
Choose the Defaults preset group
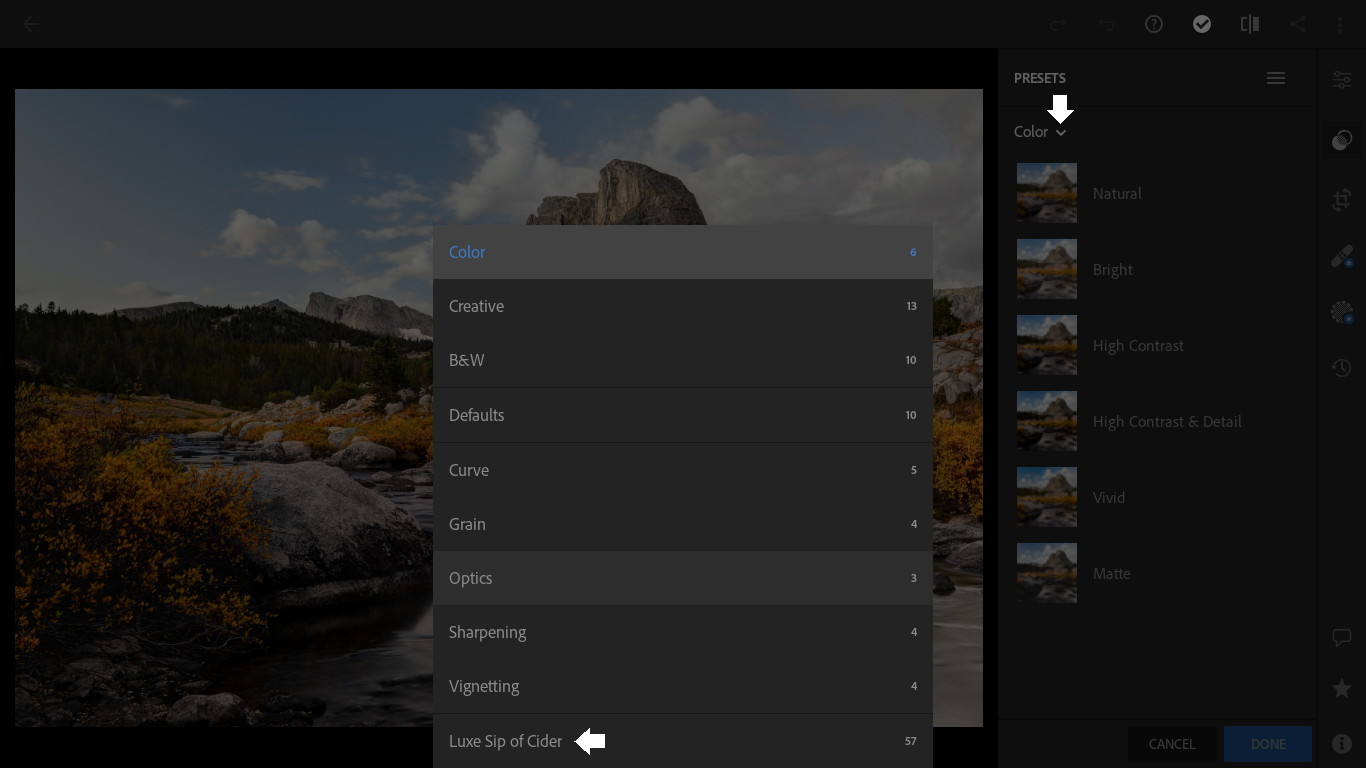pyautogui.click(x=683, y=415)
